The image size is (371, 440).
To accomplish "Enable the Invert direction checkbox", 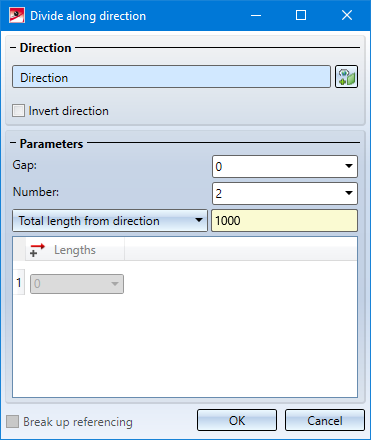I will pyautogui.click(x=18, y=111).
